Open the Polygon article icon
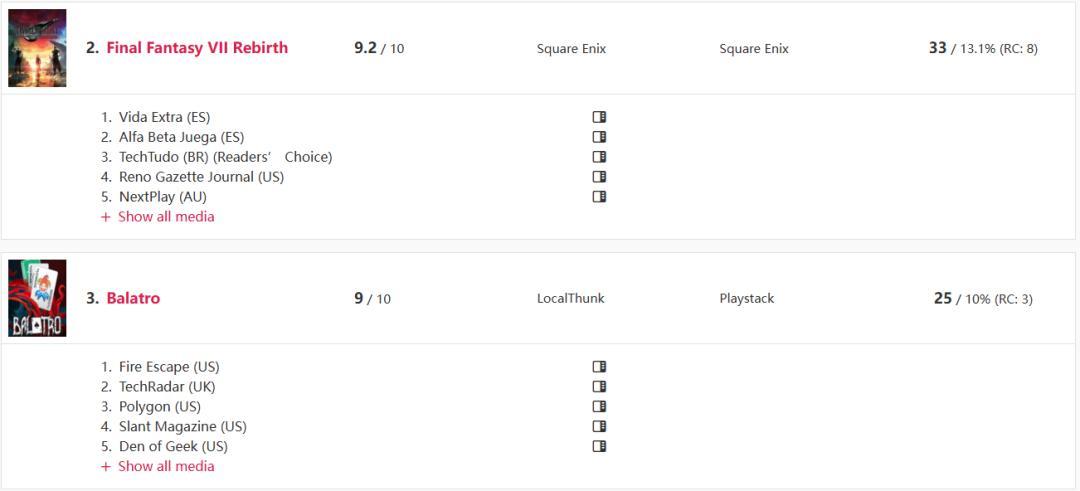The height and width of the screenshot is (491, 1080). [x=600, y=407]
